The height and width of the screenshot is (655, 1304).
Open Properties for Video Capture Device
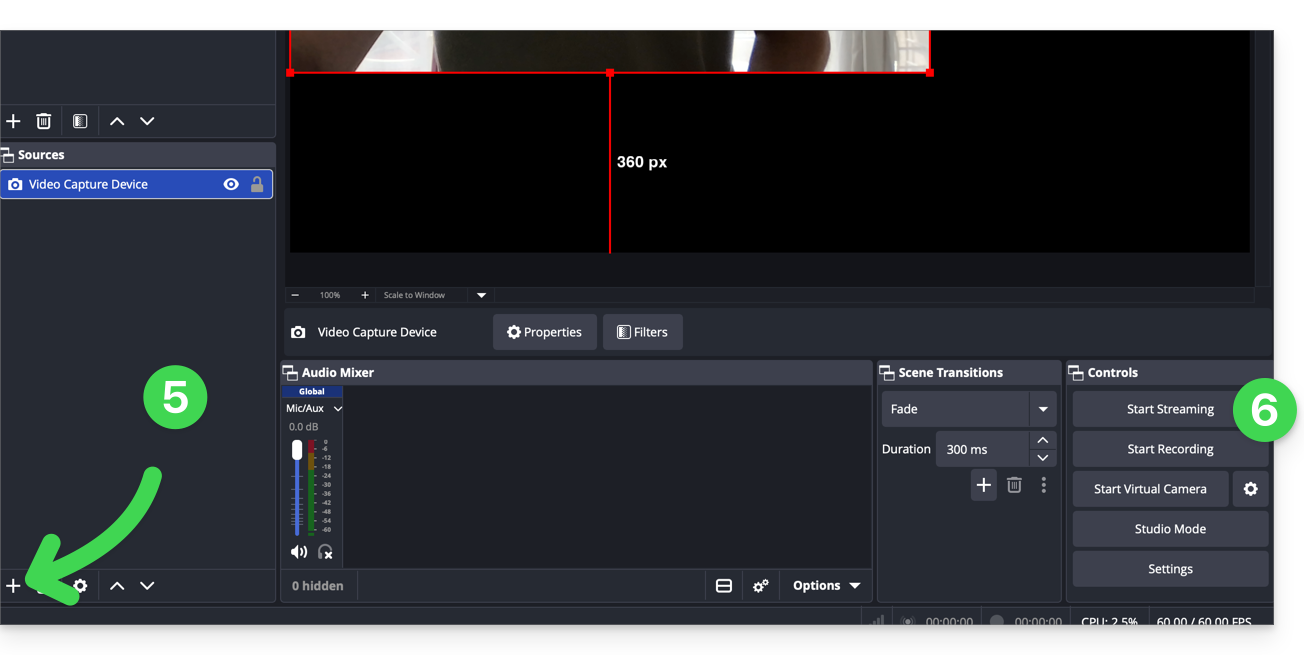pos(544,332)
